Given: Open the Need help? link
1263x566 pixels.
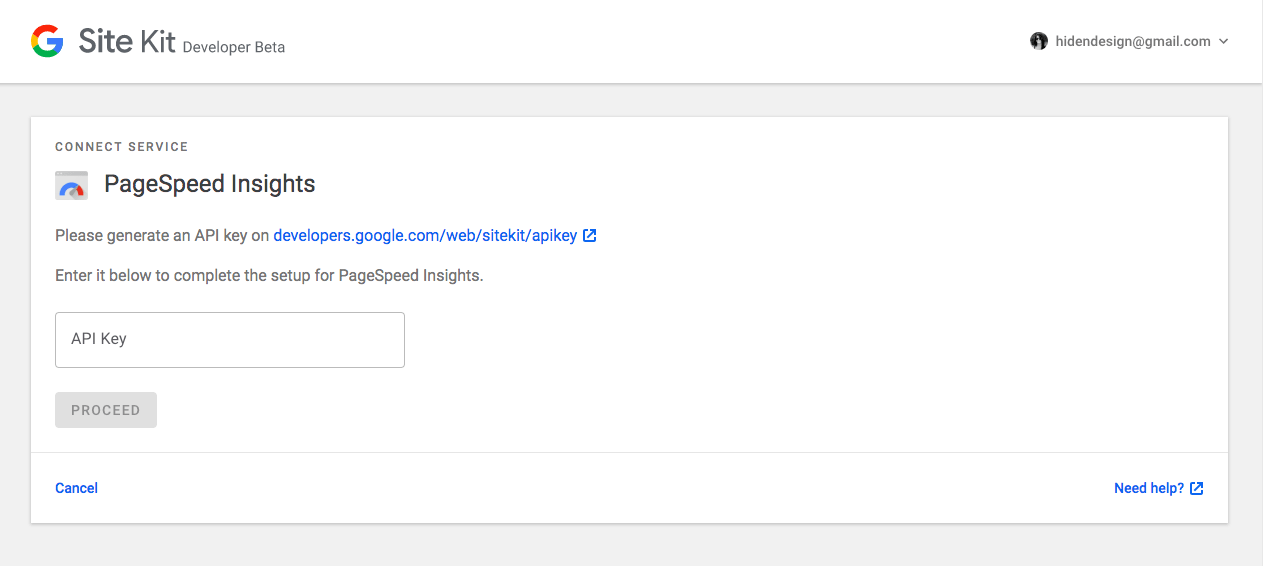Looking at the screenshot, I should tap(1149, 488).
